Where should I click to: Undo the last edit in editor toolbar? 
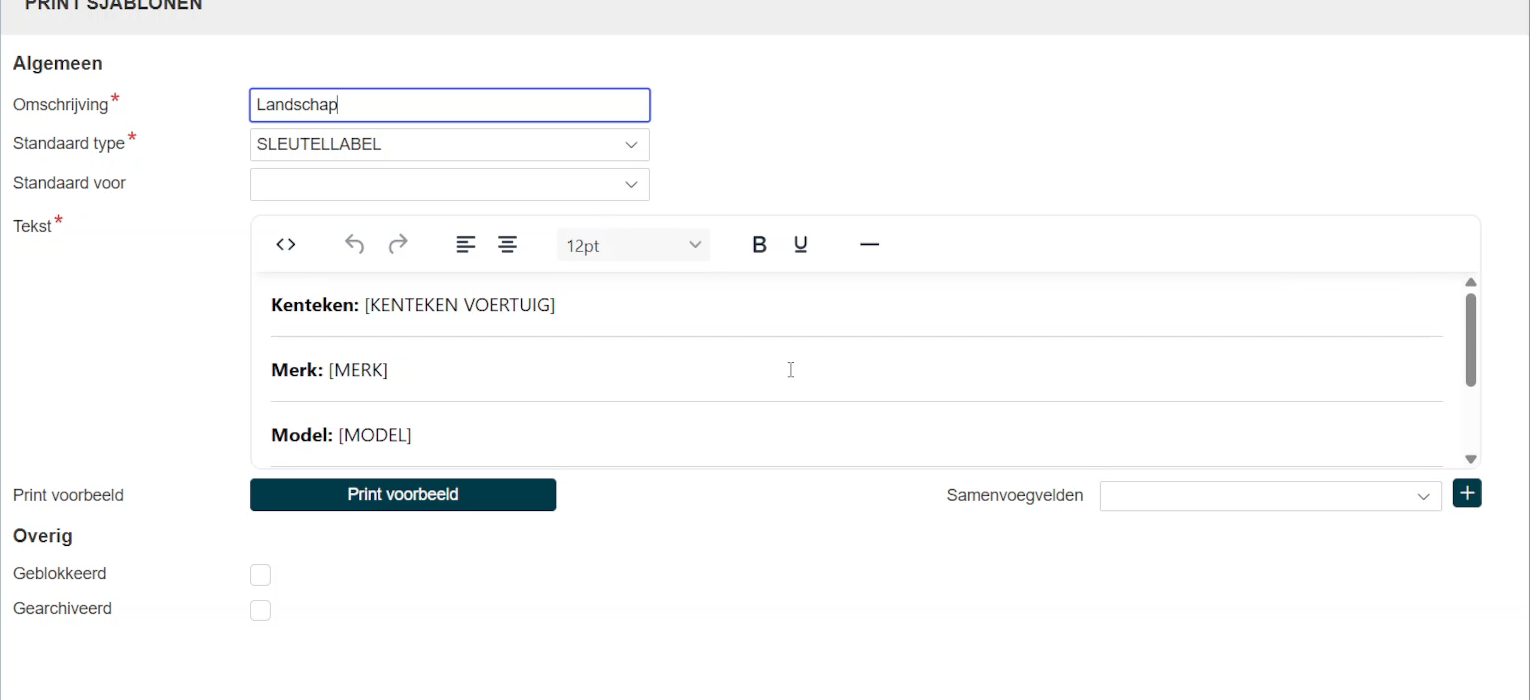click(x=354, y=245)
